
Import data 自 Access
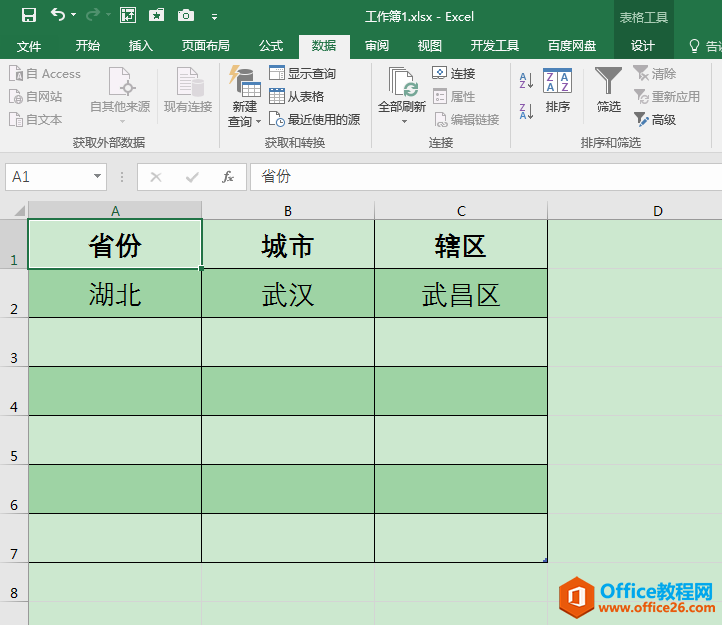45,74
